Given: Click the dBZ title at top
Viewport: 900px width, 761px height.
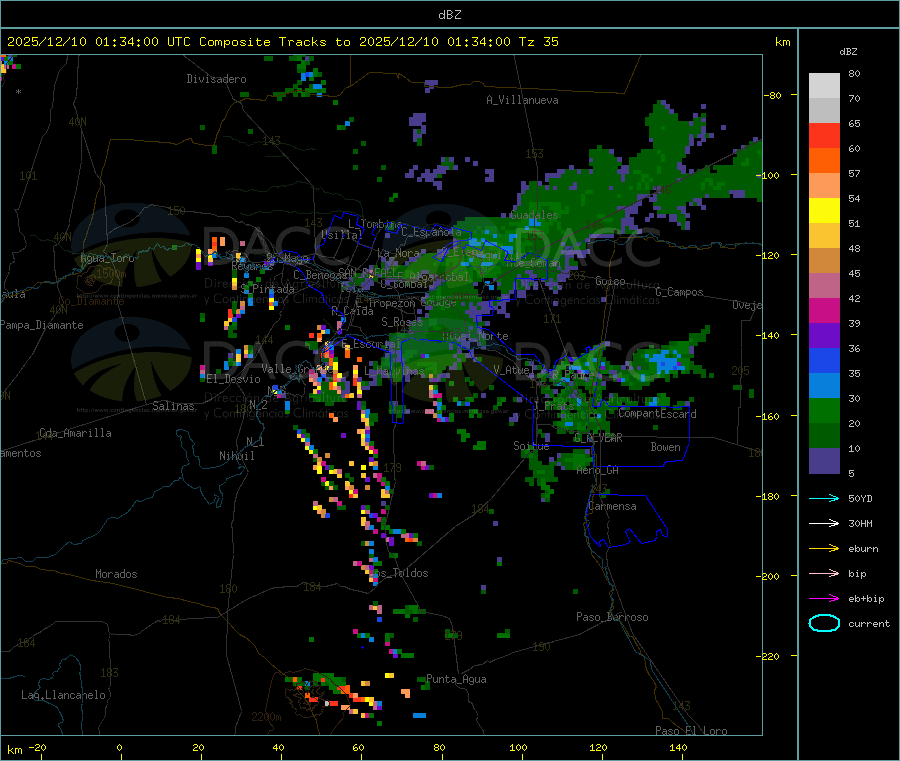Looking at the screenshot, I should 449,15.
